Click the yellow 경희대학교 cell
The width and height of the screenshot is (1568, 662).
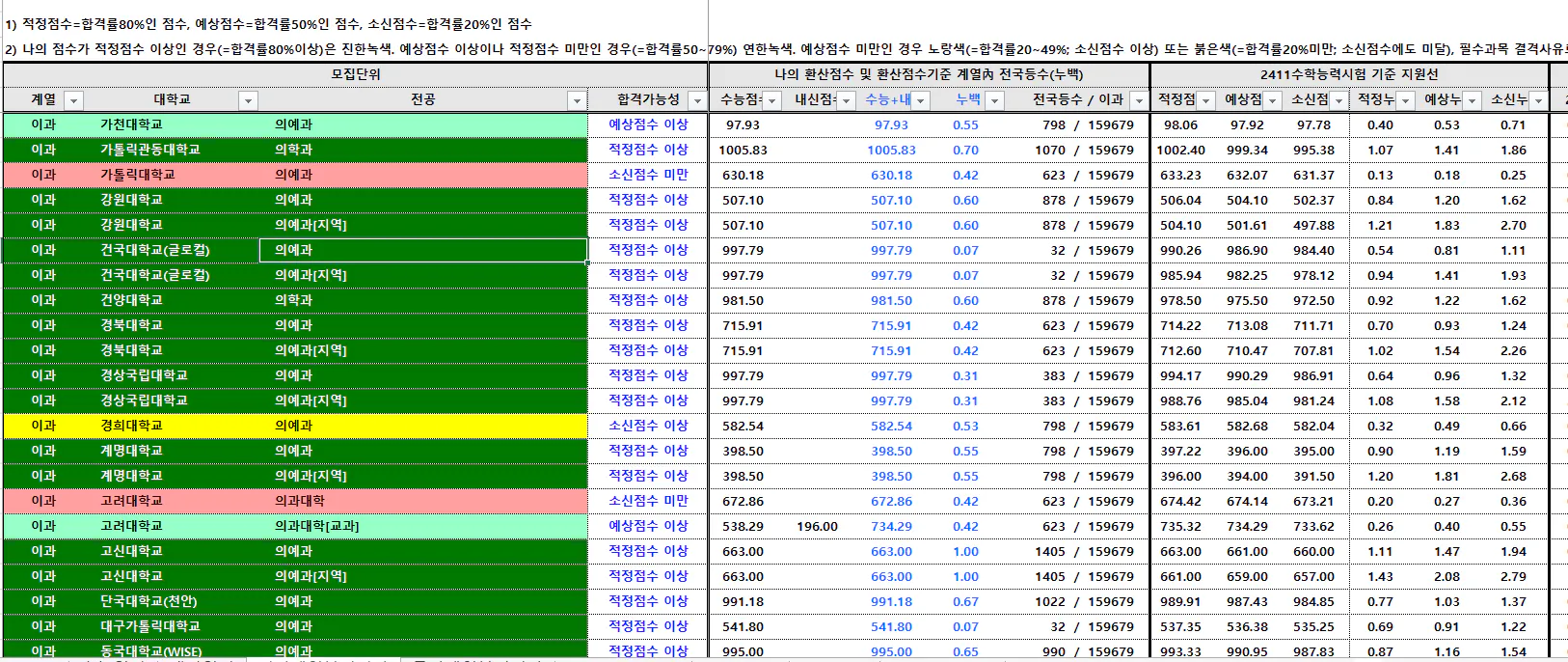131,426
